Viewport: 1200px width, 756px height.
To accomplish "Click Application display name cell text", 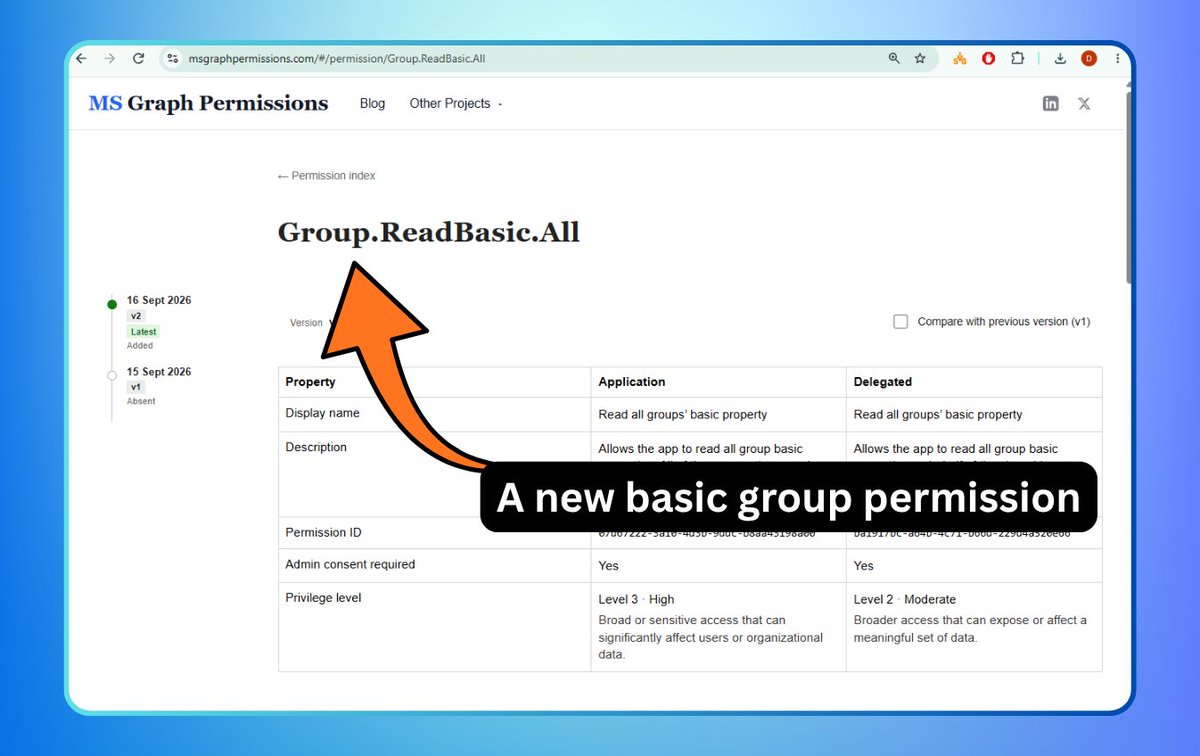I will [683, 414].
